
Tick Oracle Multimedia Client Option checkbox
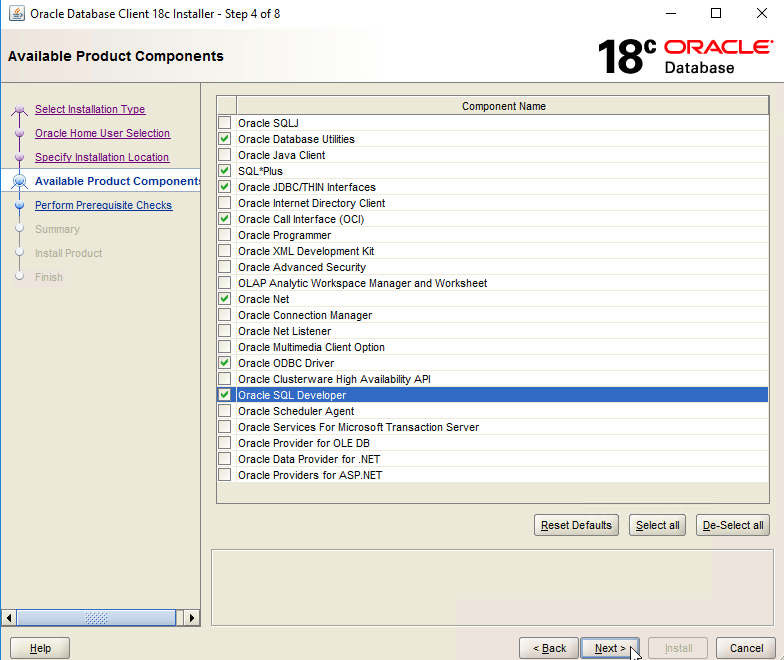pos(224,346)
